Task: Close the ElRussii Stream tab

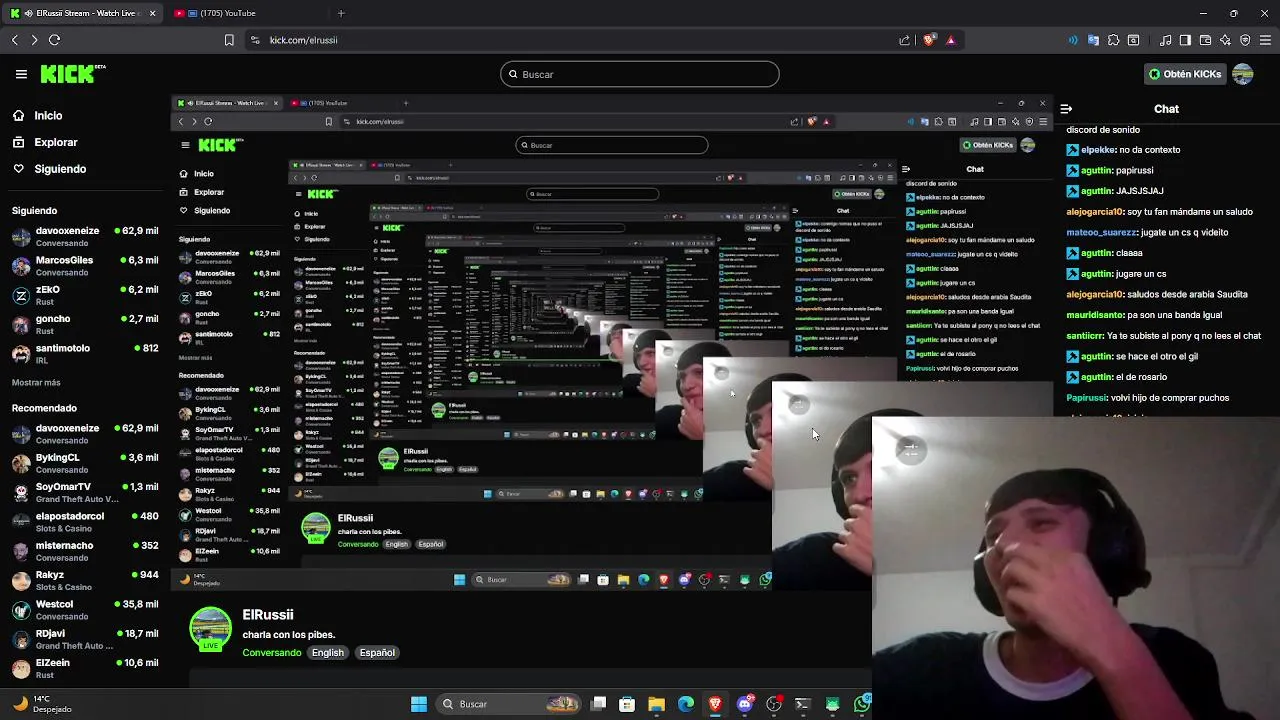Action: click(152, 13)
